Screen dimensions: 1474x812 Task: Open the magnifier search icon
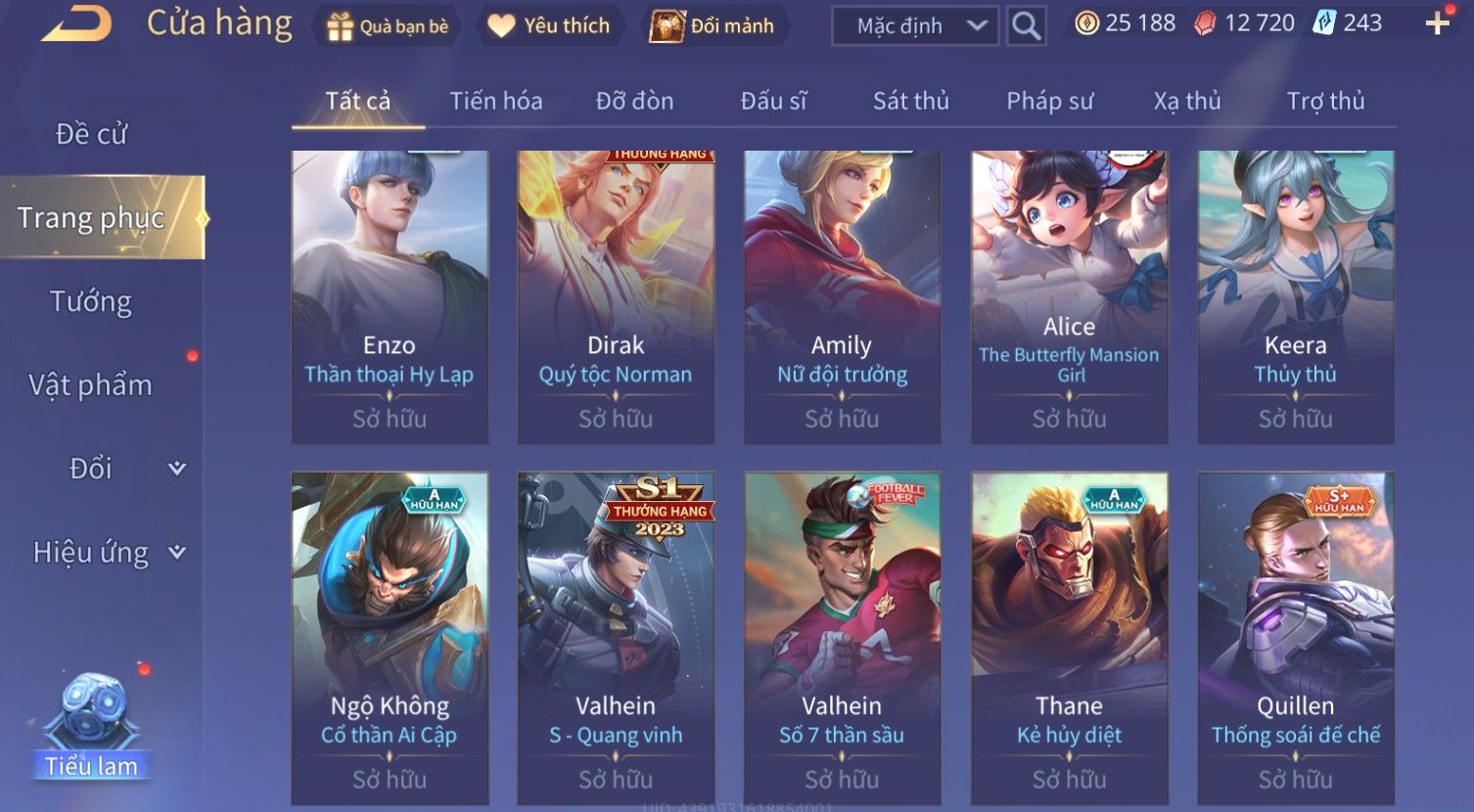(1026, 25)
